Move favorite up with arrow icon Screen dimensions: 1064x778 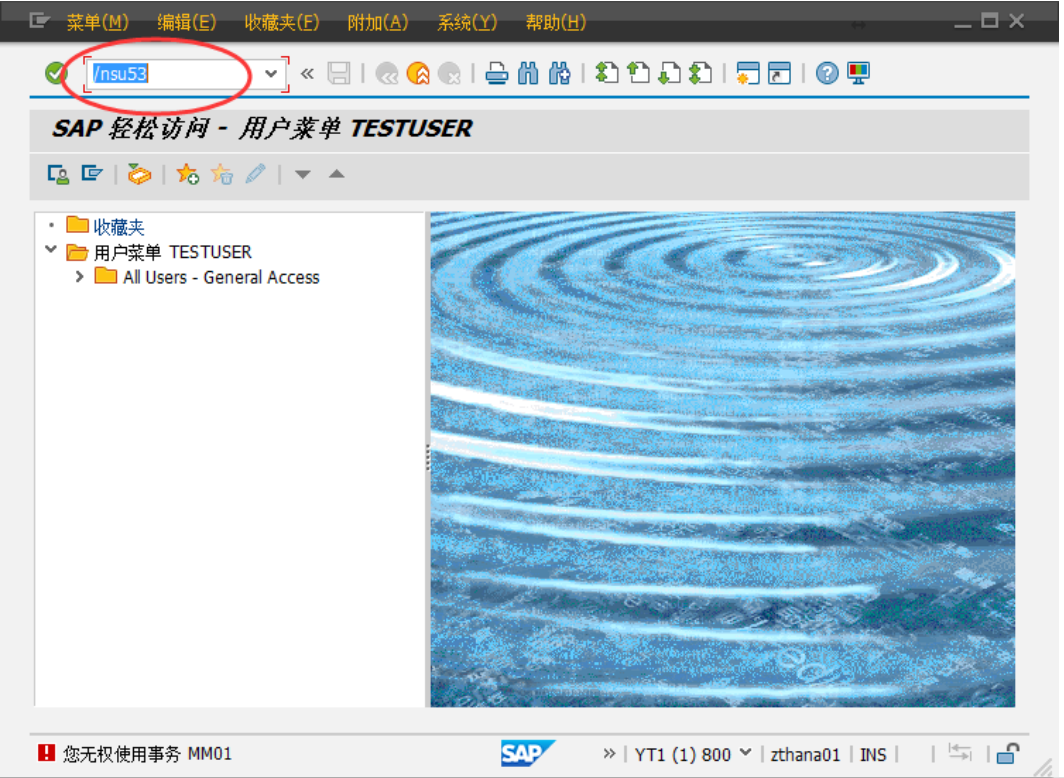click(x=337, y=174)
